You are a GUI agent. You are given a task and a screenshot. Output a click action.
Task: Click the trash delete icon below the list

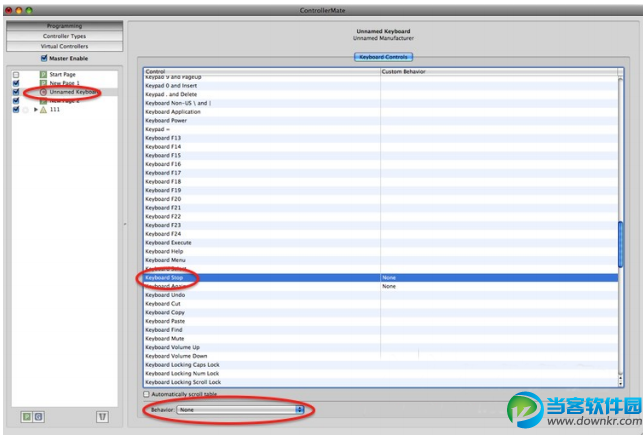point(102,417)
